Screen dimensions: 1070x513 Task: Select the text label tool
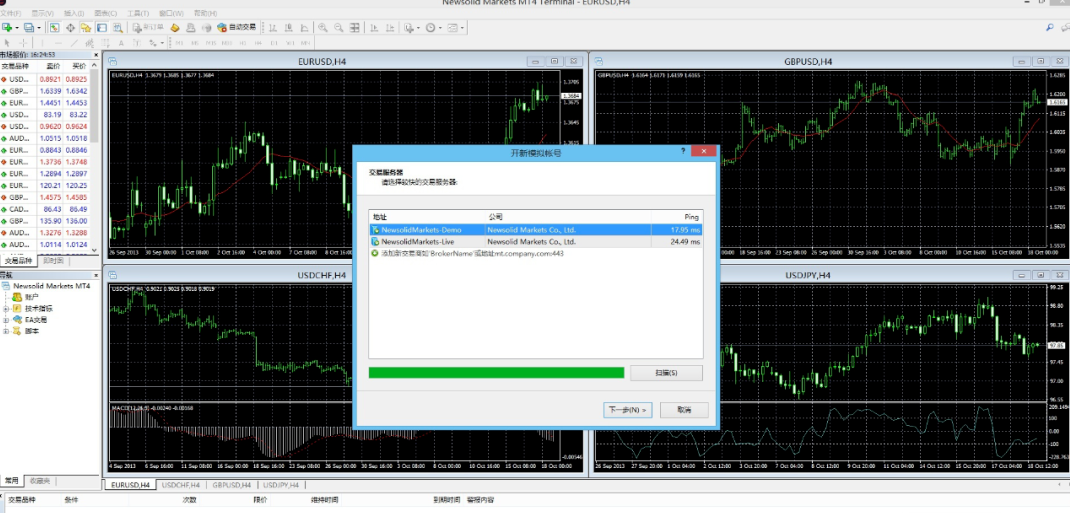point(136,43)
